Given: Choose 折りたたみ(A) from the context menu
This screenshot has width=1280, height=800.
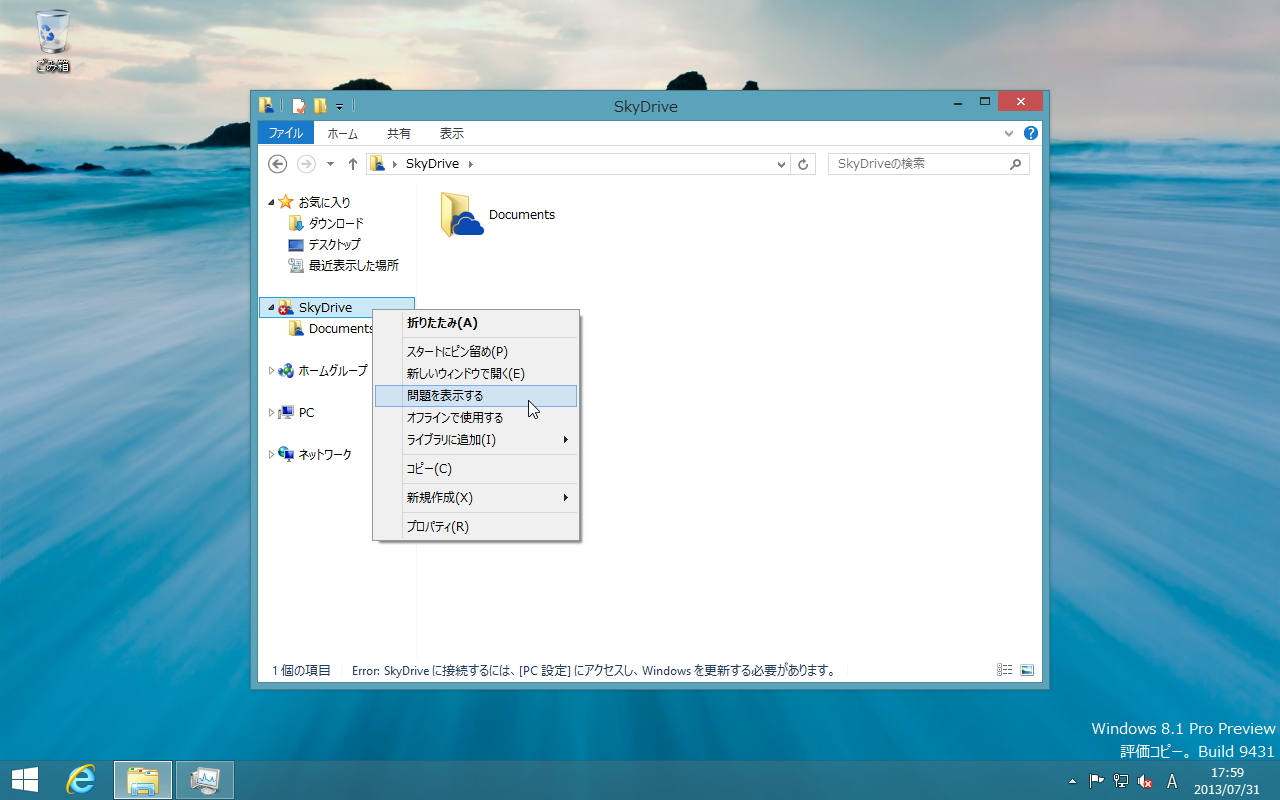Looking at the screenshot, I should tap(476, 323).
